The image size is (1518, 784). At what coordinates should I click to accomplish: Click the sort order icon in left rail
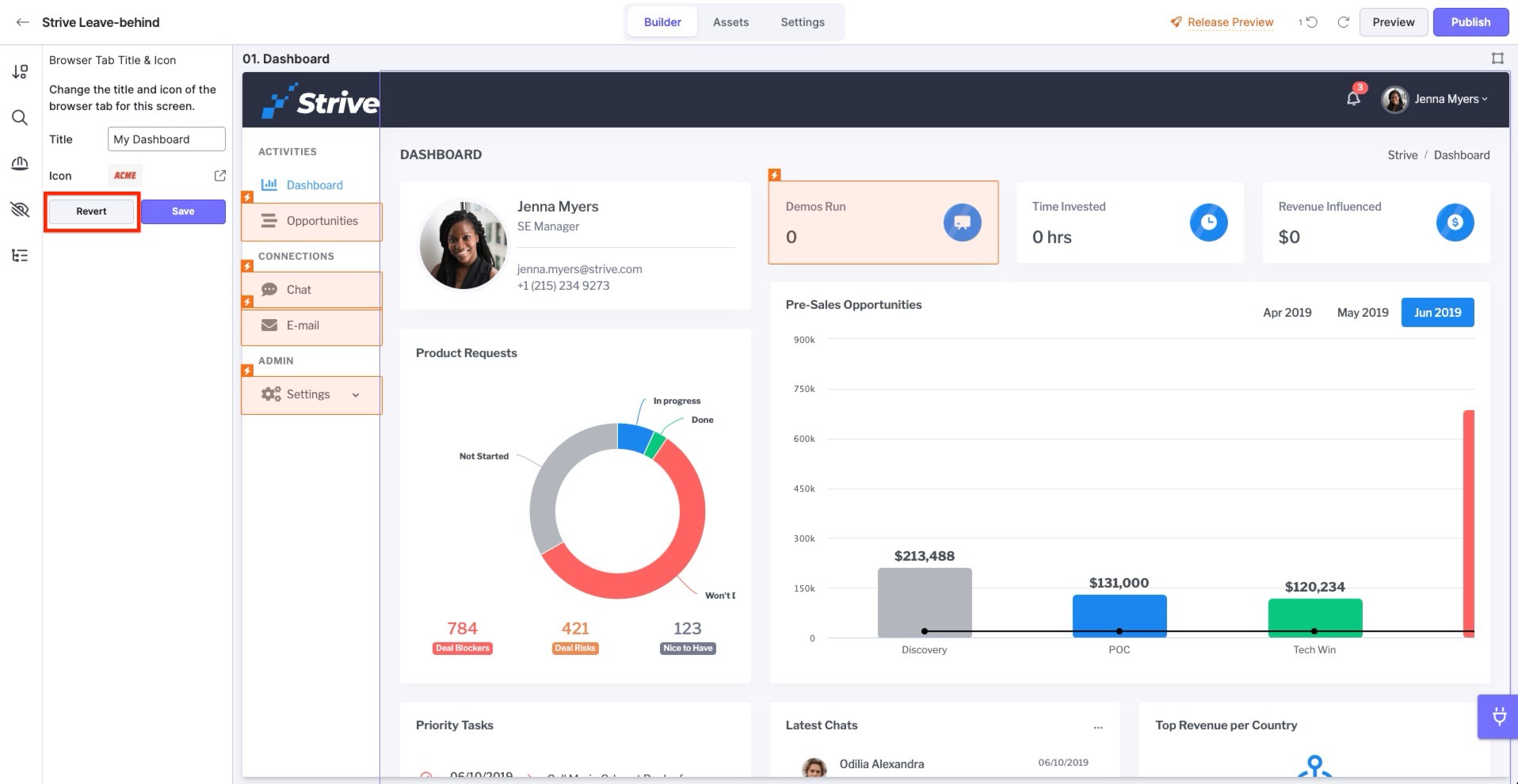tap(20, 72)
